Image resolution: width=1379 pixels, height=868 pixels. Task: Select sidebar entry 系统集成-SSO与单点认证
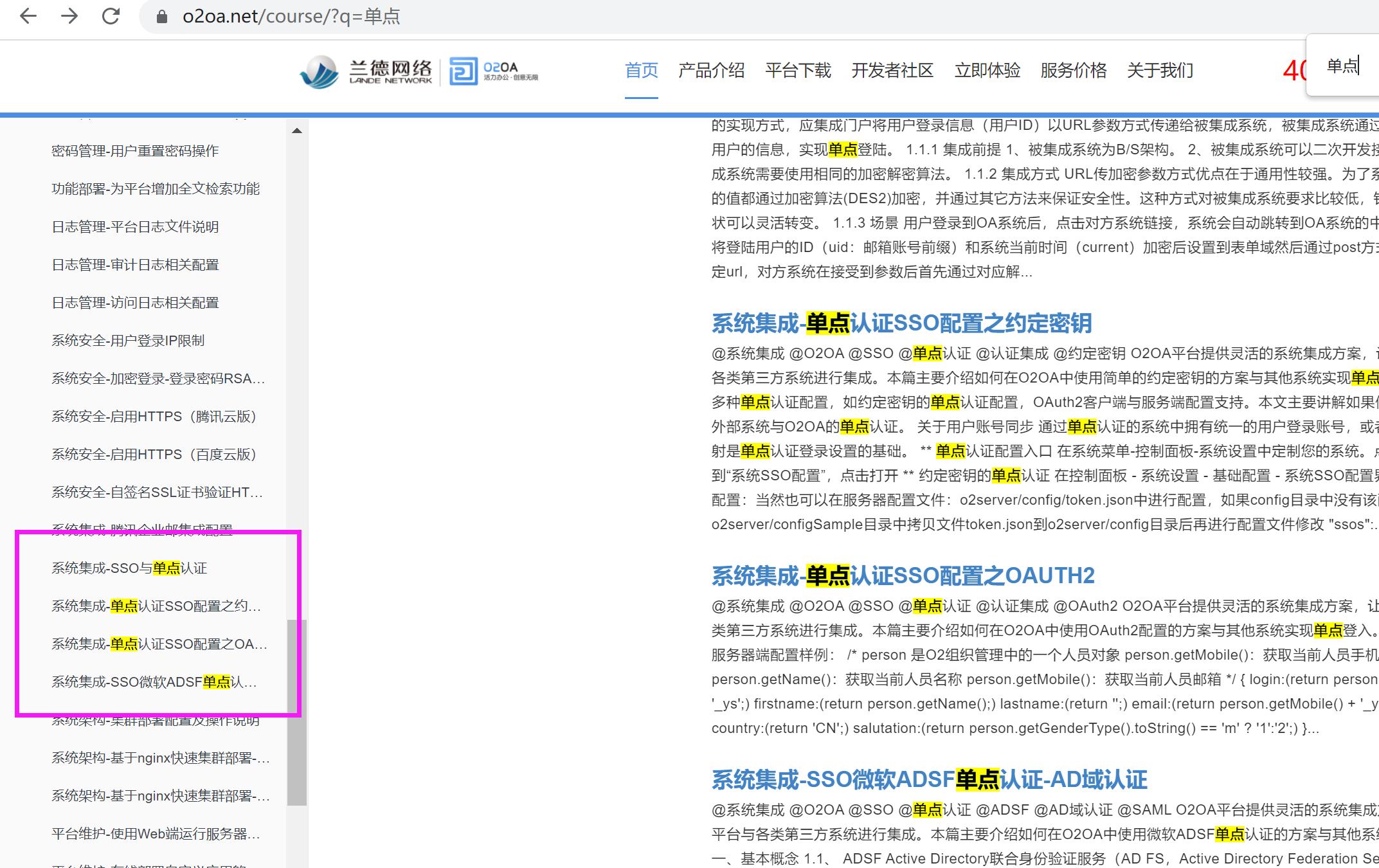coord(129,568)
